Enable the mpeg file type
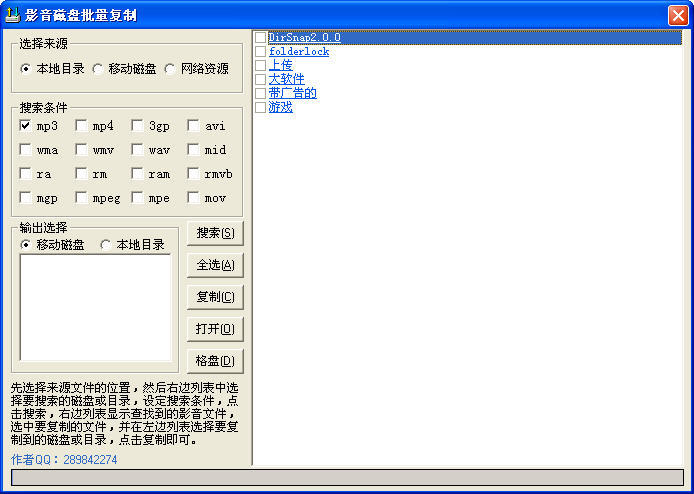 point(81,198)
